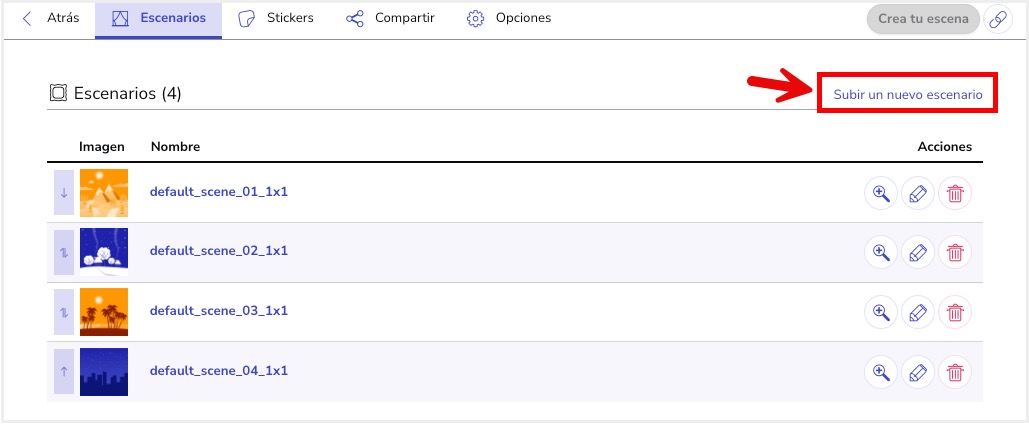Move default_scene_04_1x1 up with arrow
Screen dimensions: 1029x424
coord(64,371)
